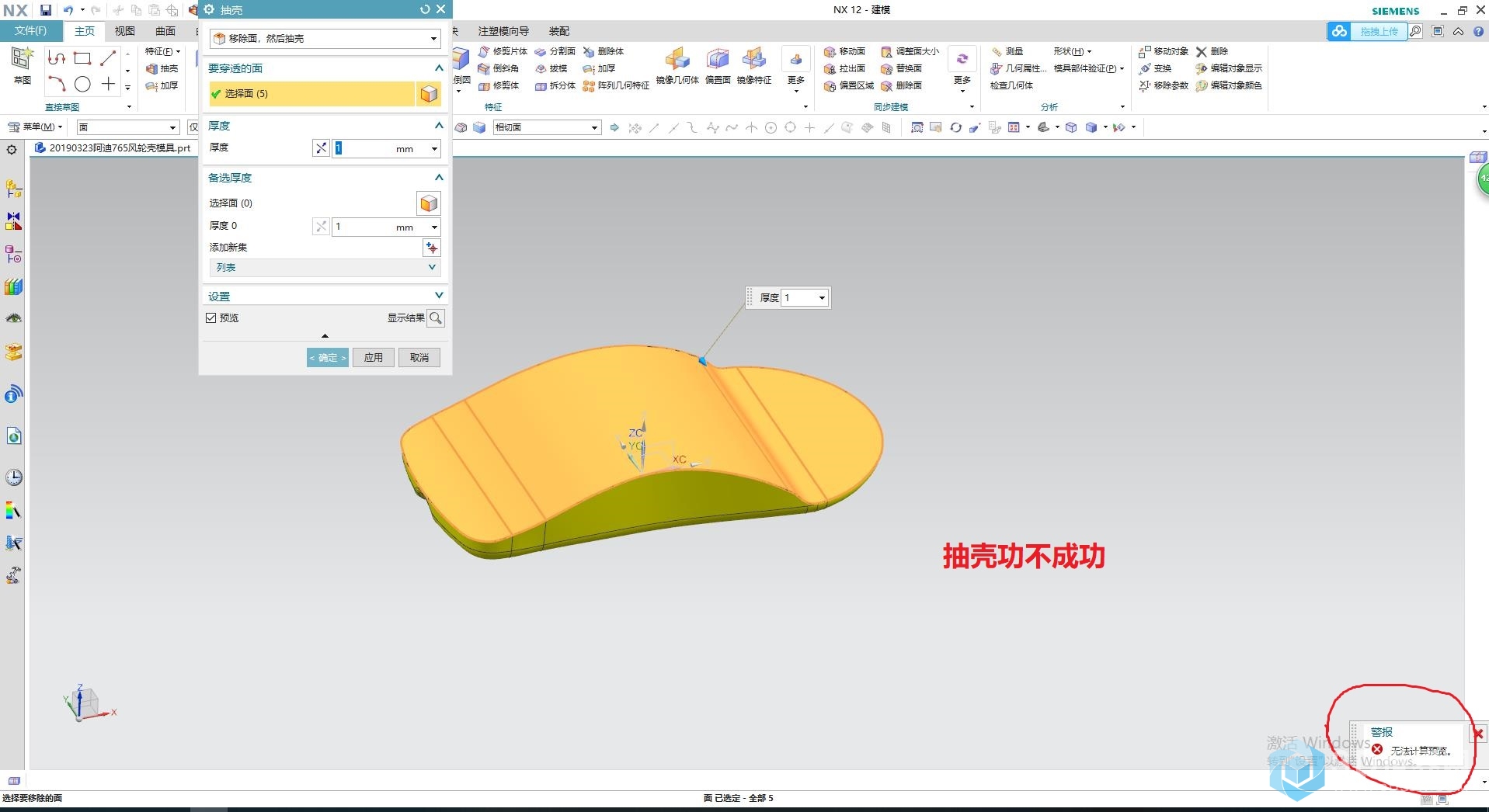The image size is (1489, 812).
Task: Open the 阵列几何特征 pattern geometry tool
Action: pos(616,85)
